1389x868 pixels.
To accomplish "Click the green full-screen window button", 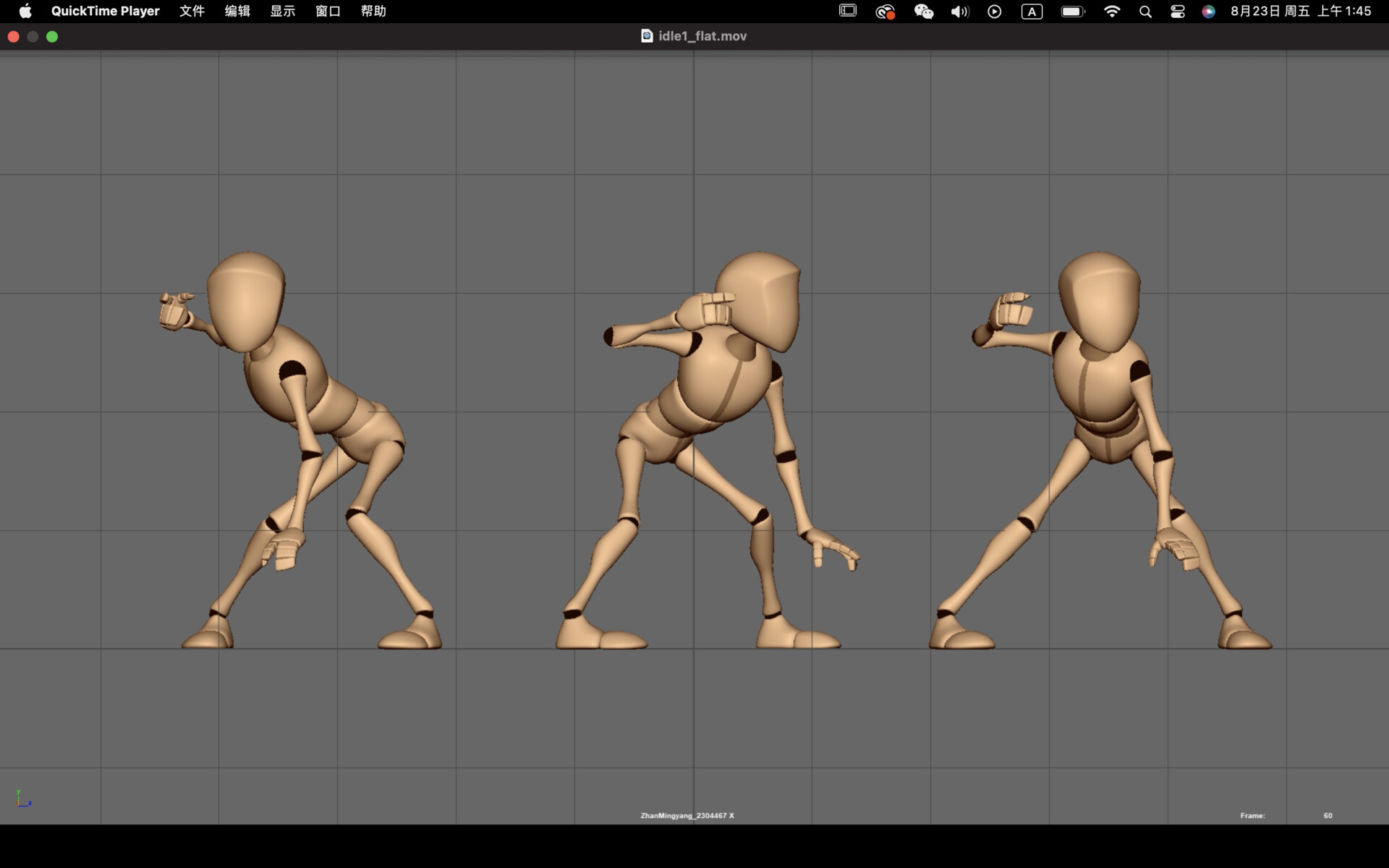I will pyautogui.click(x=52, y=36).
